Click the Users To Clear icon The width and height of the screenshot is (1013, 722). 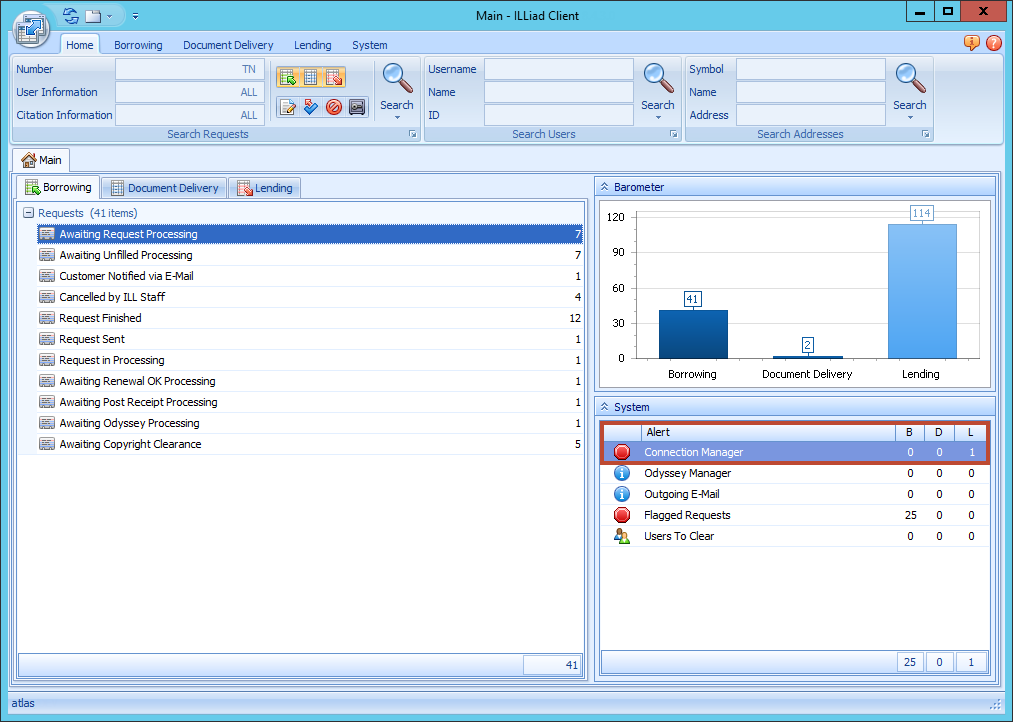[621, 535]
